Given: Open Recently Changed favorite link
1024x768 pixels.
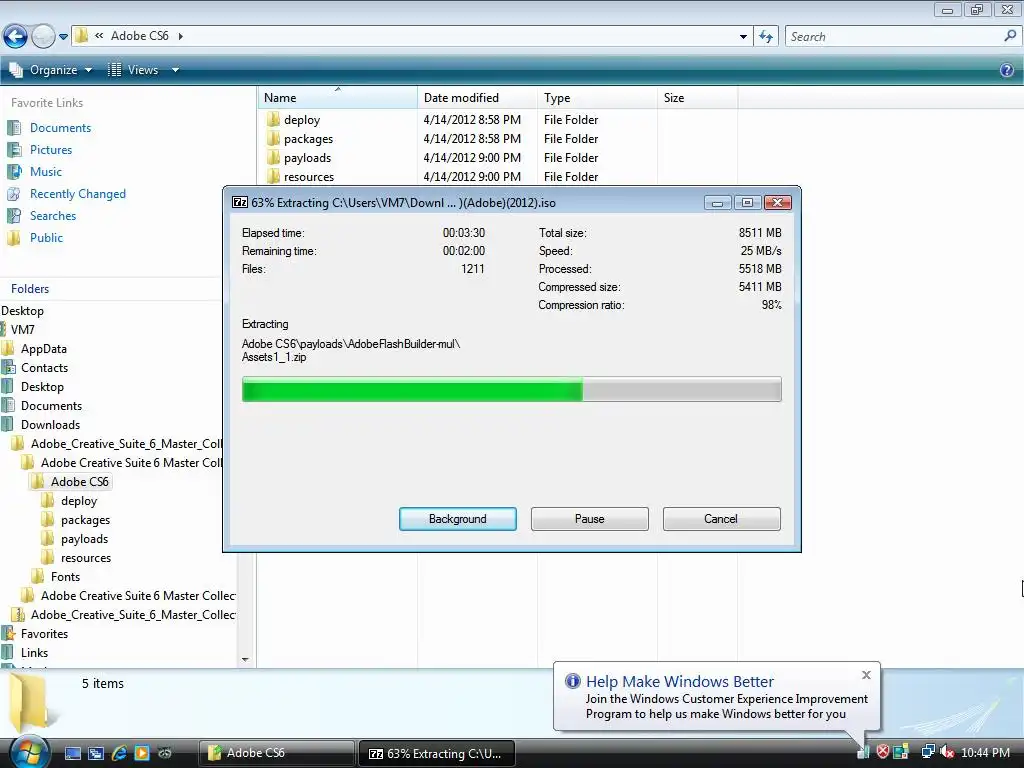Looking at the screenshot, I should 77,194.
